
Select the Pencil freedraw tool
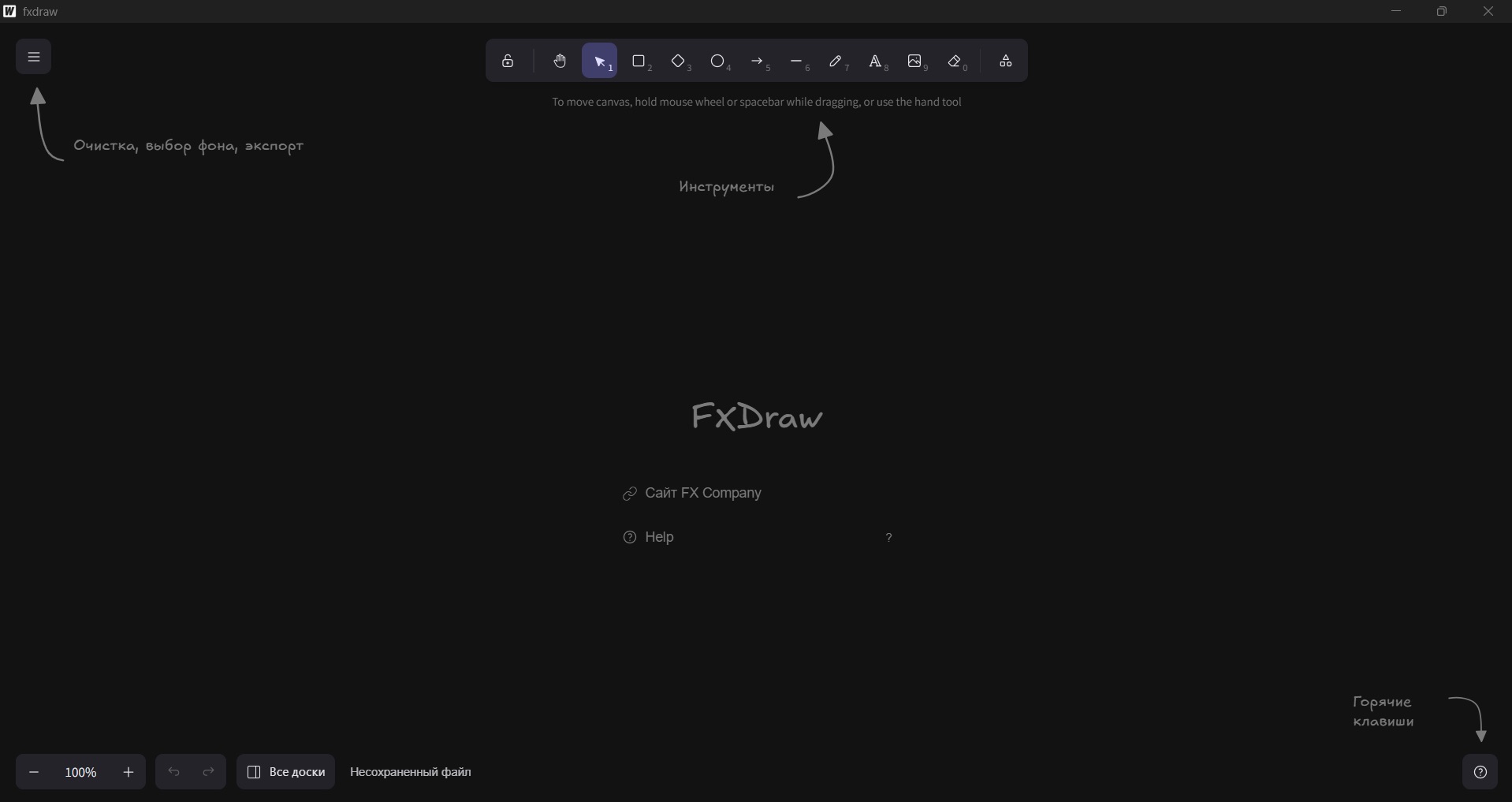836,62
